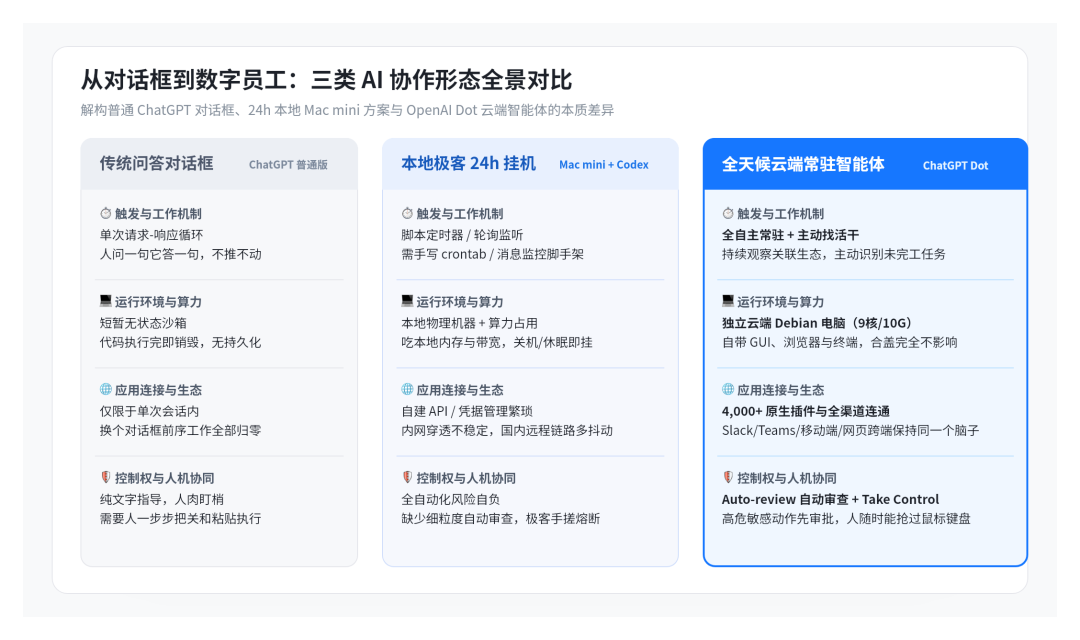Click the laptop icon in the 传统问答对话框 card
The image size is (1080, 640).
[x=105, y=301]
